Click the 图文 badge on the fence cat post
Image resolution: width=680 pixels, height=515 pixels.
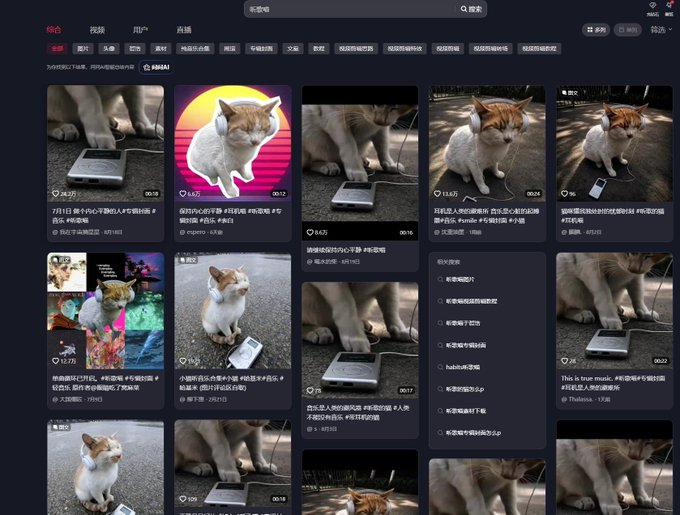coord(570,93)
